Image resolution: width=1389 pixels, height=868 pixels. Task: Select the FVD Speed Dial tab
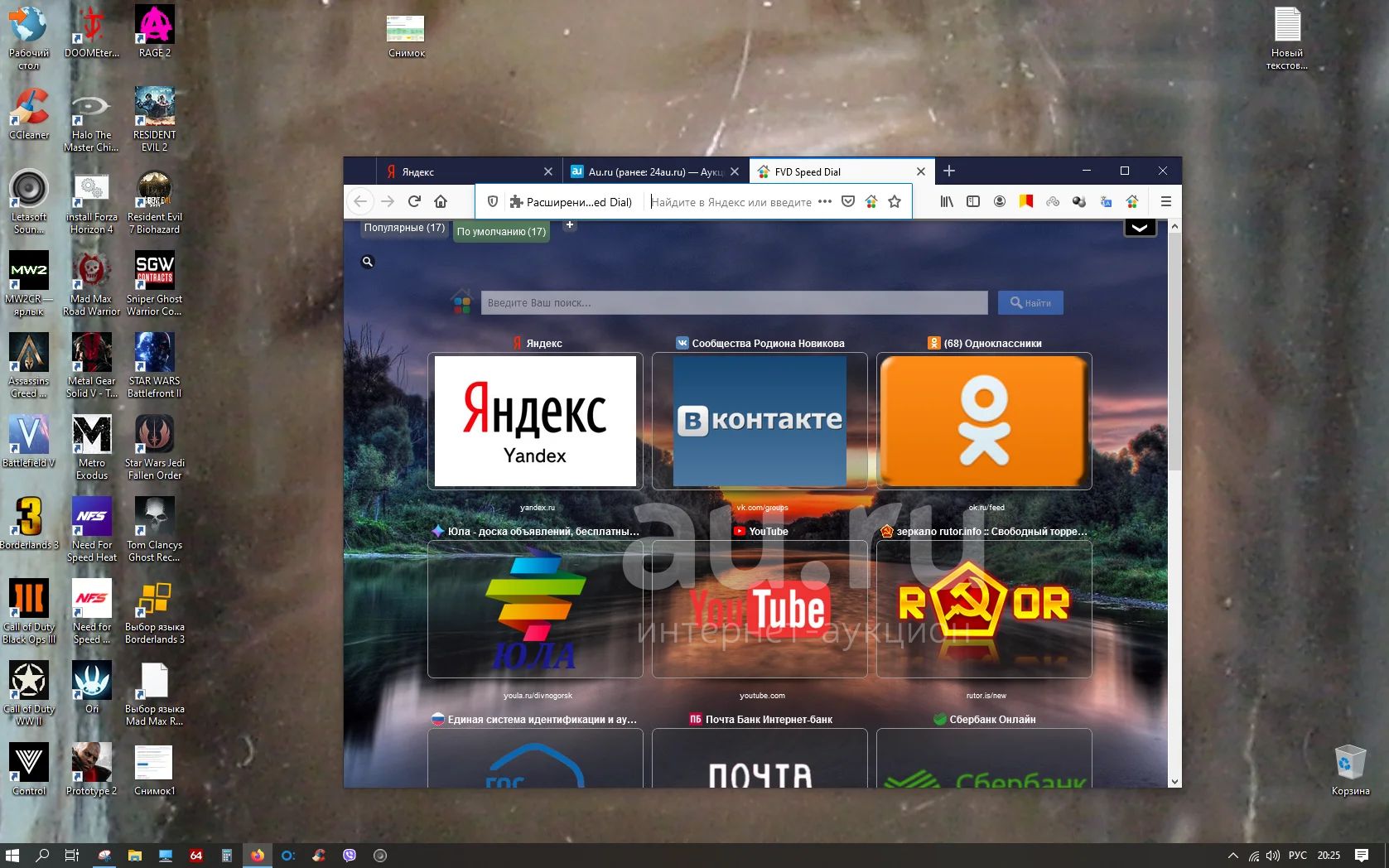[842, 171]
